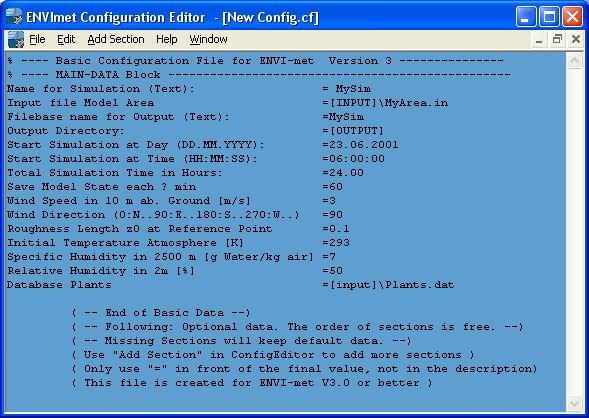Restore down the inner document window
Viewport: 589px width, 418px height.
coord(557,39)
